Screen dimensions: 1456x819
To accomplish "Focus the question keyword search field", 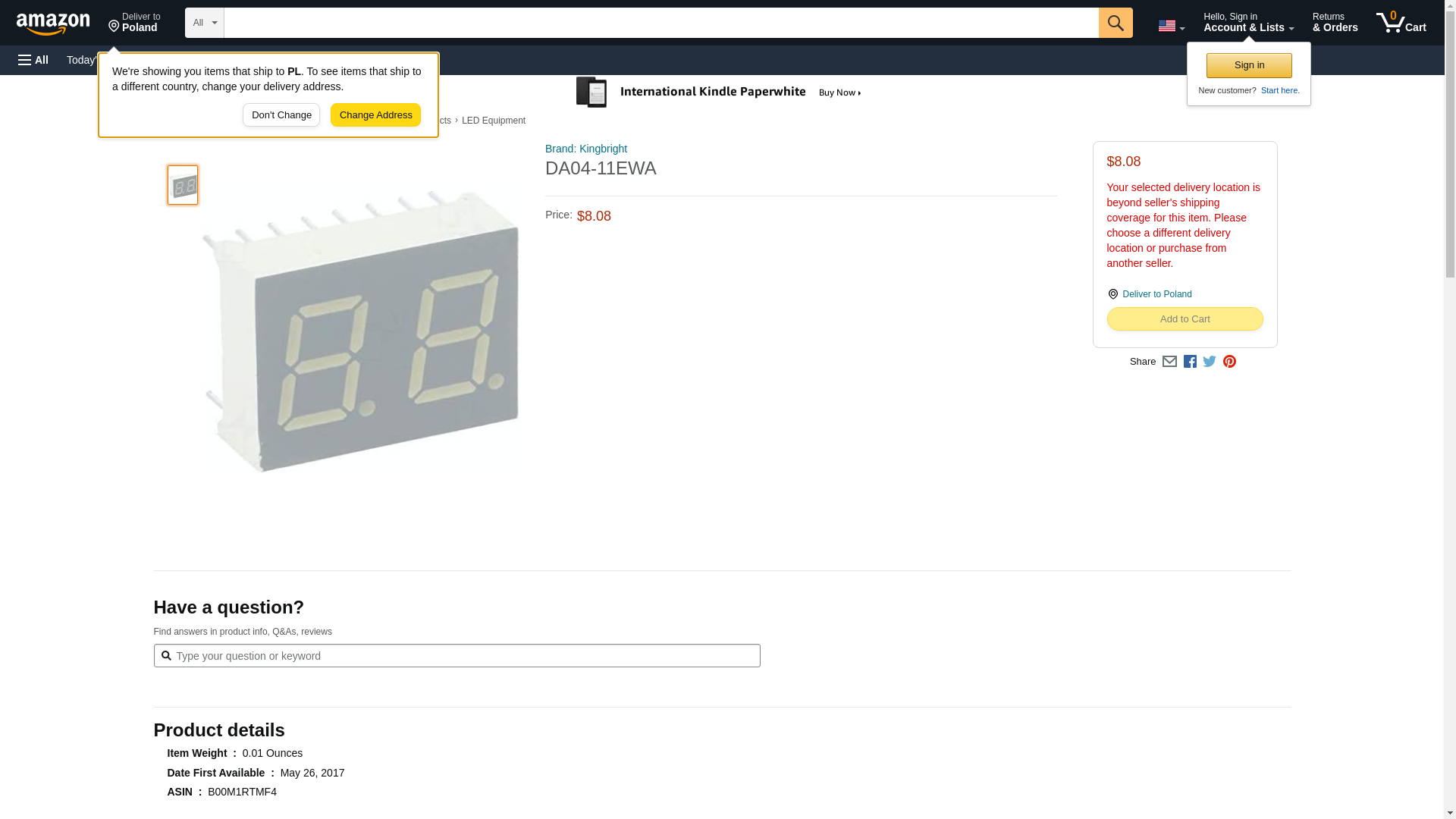I will click(x=457, y=656).
